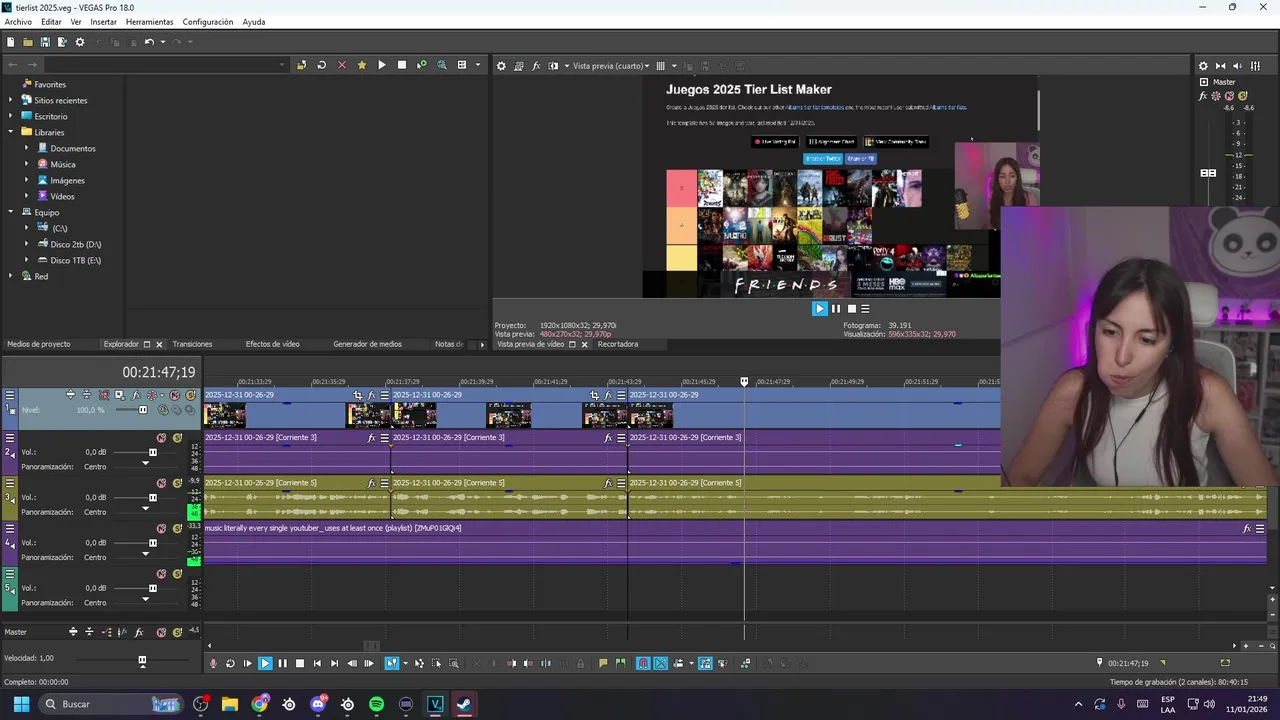1280x720 pixels.
Task: Collapse the Libraries tree node
Action: coord(12,132)
